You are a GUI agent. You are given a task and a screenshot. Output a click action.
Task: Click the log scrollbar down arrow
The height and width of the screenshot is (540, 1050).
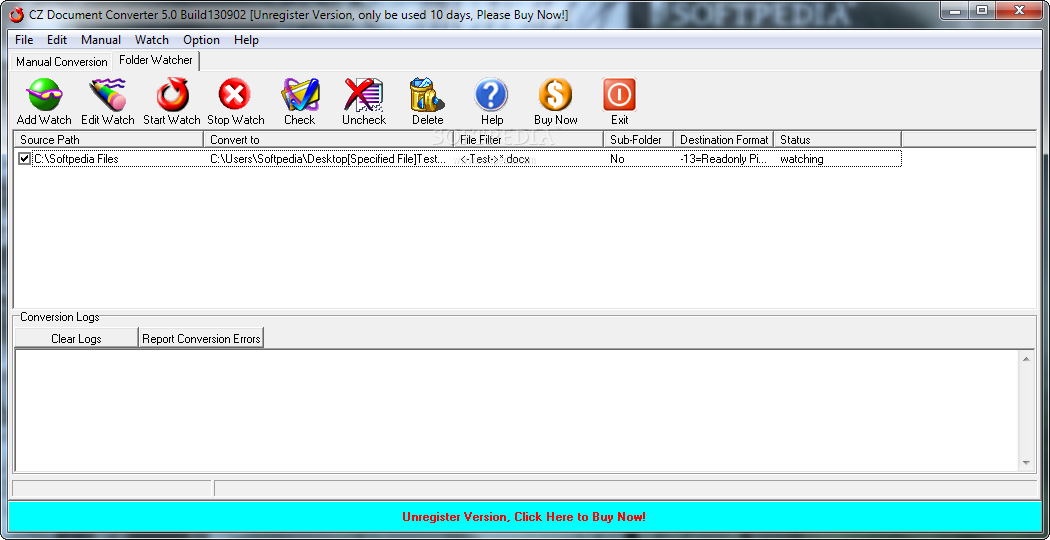coord(1026,463)
